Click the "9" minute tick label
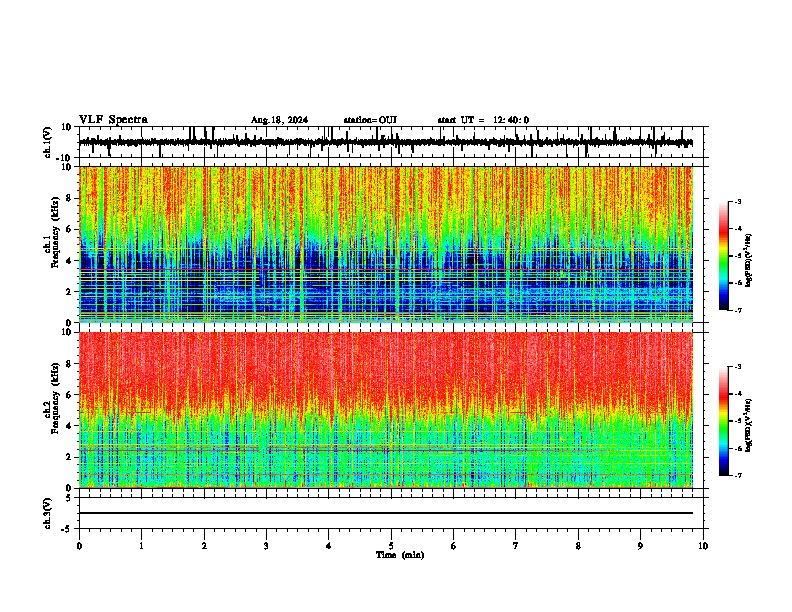792x612 pixels. pyautogui.click(x=640, y=546)
